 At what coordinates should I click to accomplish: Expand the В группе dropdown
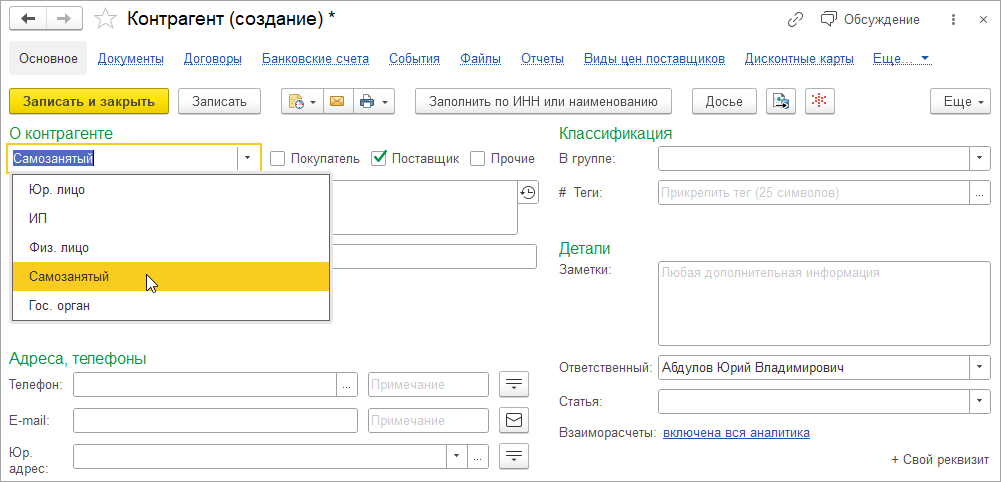(979, 158)
